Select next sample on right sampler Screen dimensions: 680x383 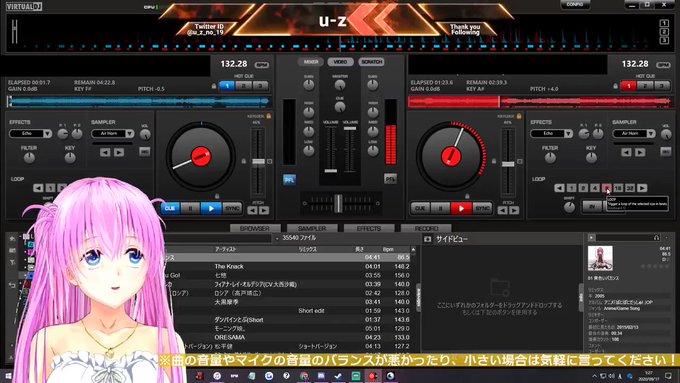(640, 152)
